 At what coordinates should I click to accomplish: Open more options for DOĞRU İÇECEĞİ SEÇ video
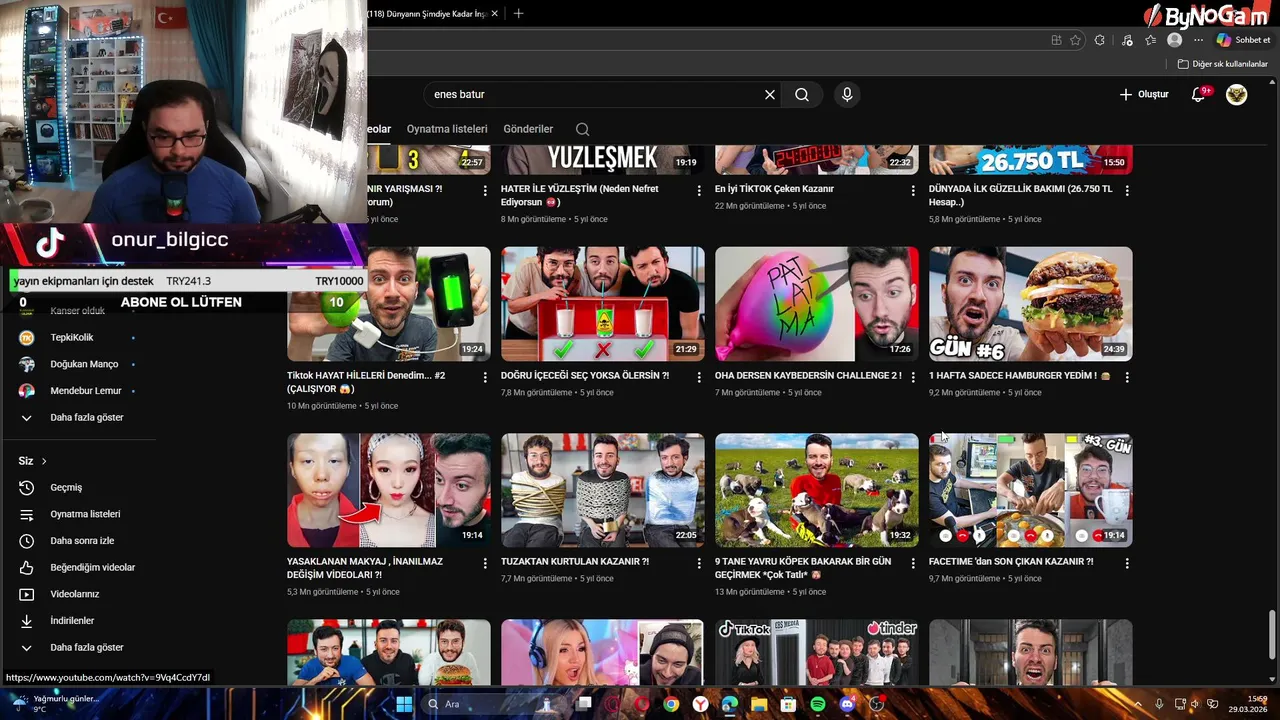pyautogui.click(x=699, y=377)
